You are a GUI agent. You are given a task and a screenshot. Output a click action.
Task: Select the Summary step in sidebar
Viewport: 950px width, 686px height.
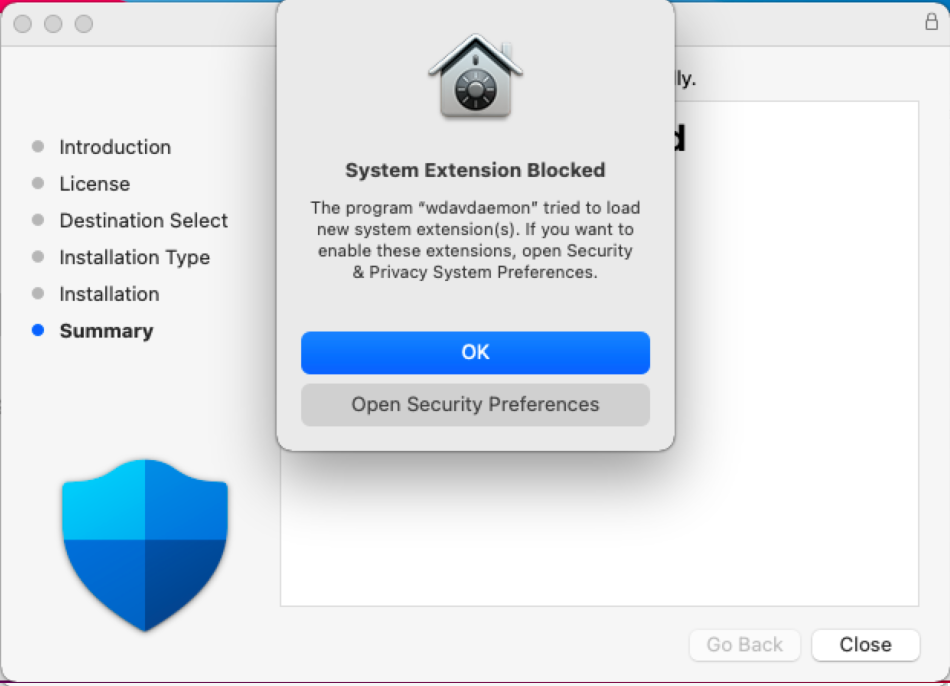click(106, 331)
